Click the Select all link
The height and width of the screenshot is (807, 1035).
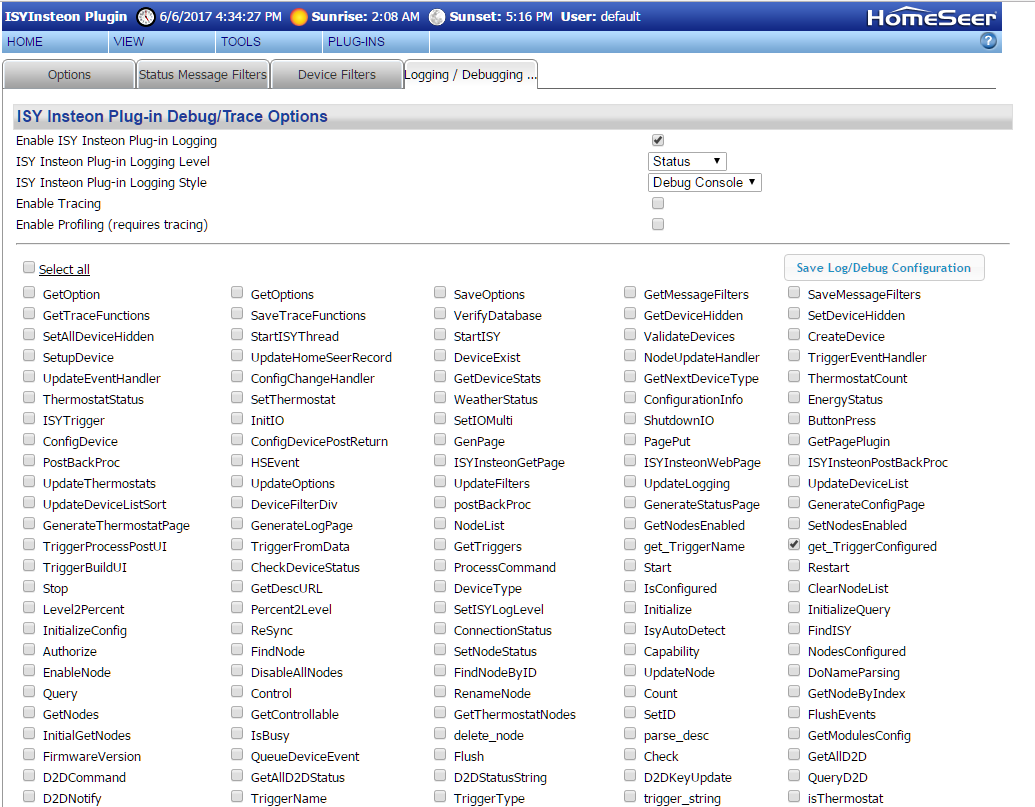(64, 269)
